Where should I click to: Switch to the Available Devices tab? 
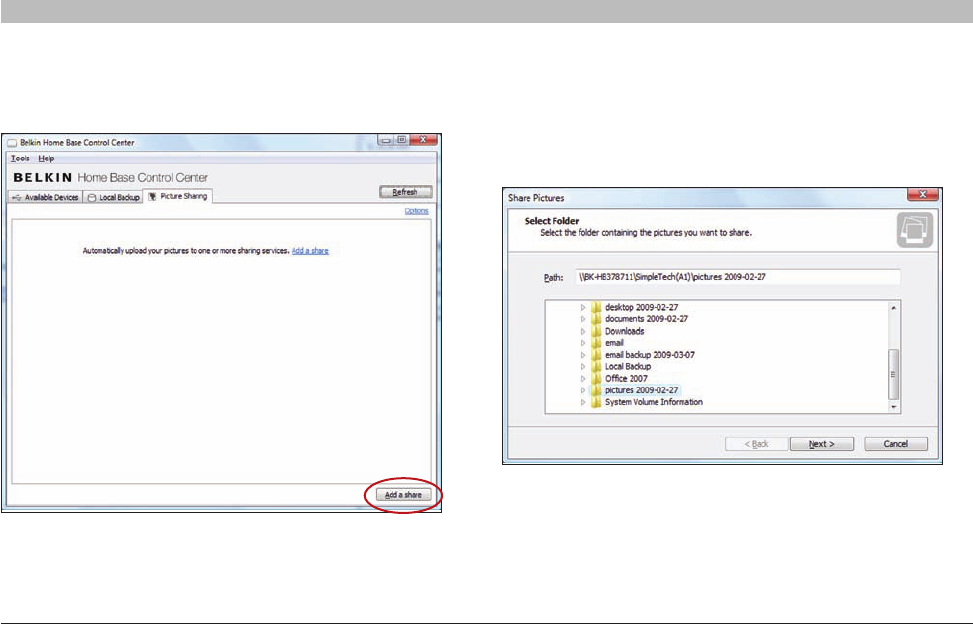tap(45, 197)
